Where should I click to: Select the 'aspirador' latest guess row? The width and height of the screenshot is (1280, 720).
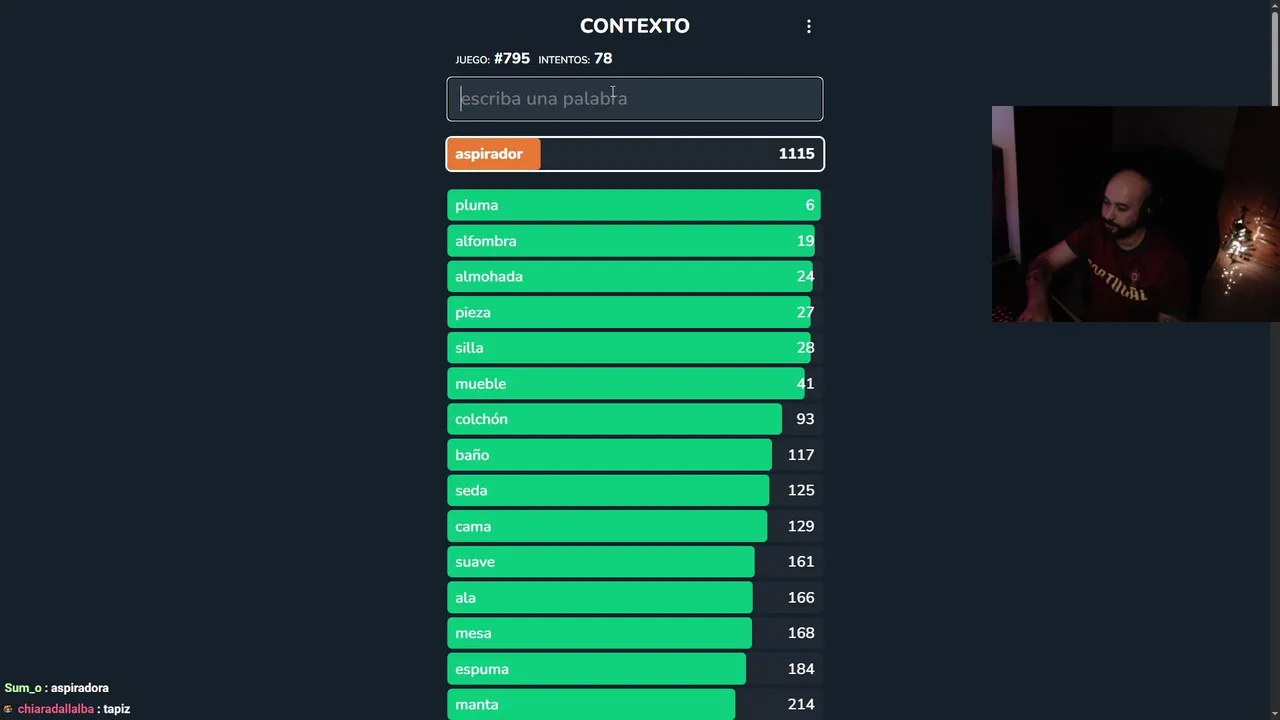click(x=634, y=154)
